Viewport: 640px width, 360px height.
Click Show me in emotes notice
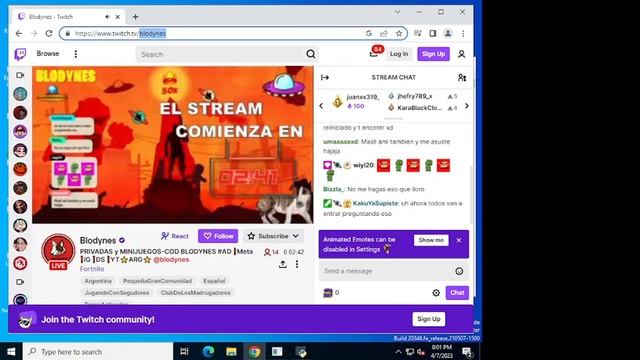[431, 240]
